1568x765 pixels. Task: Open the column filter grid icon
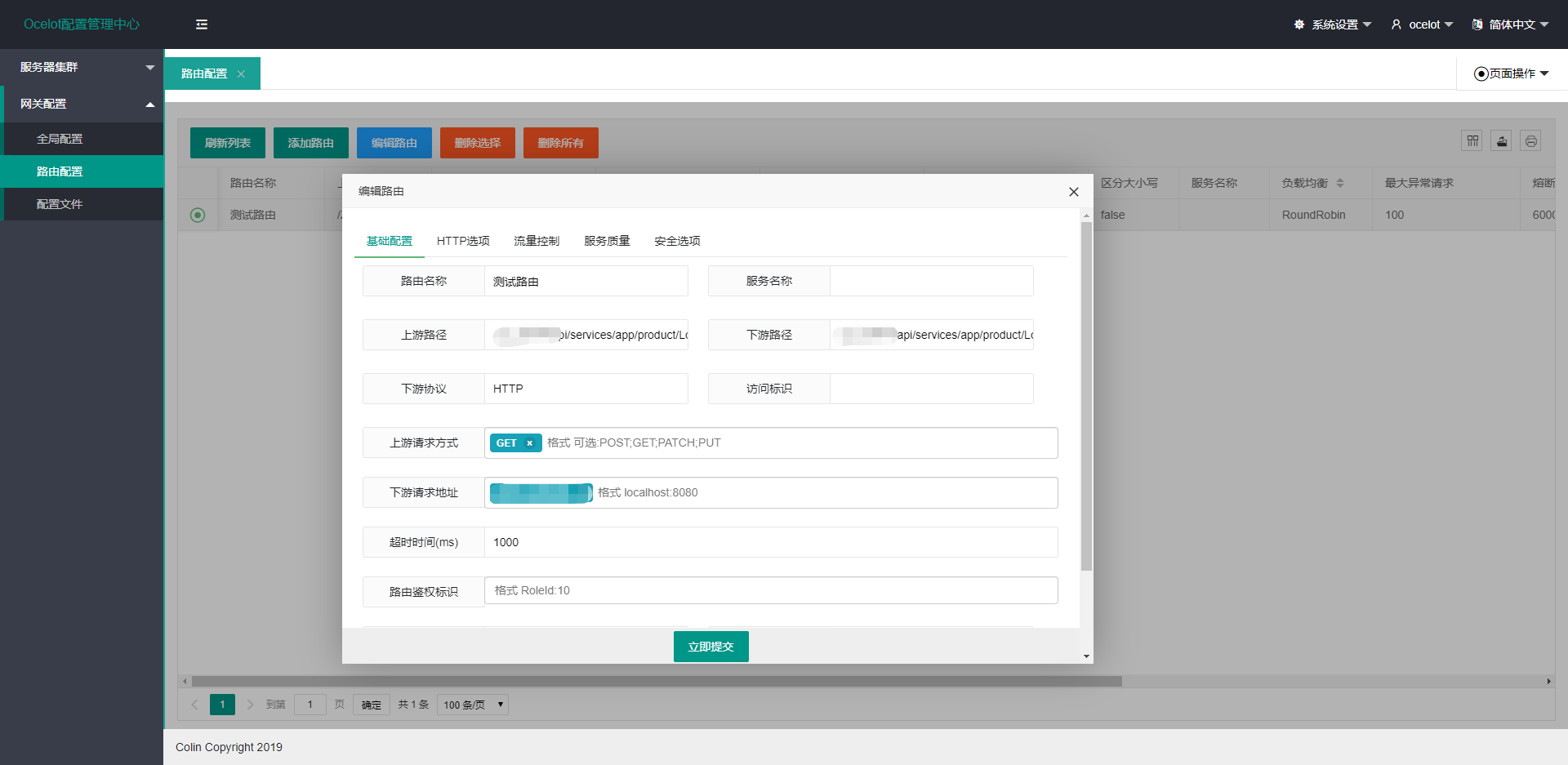click(1472, 140)
